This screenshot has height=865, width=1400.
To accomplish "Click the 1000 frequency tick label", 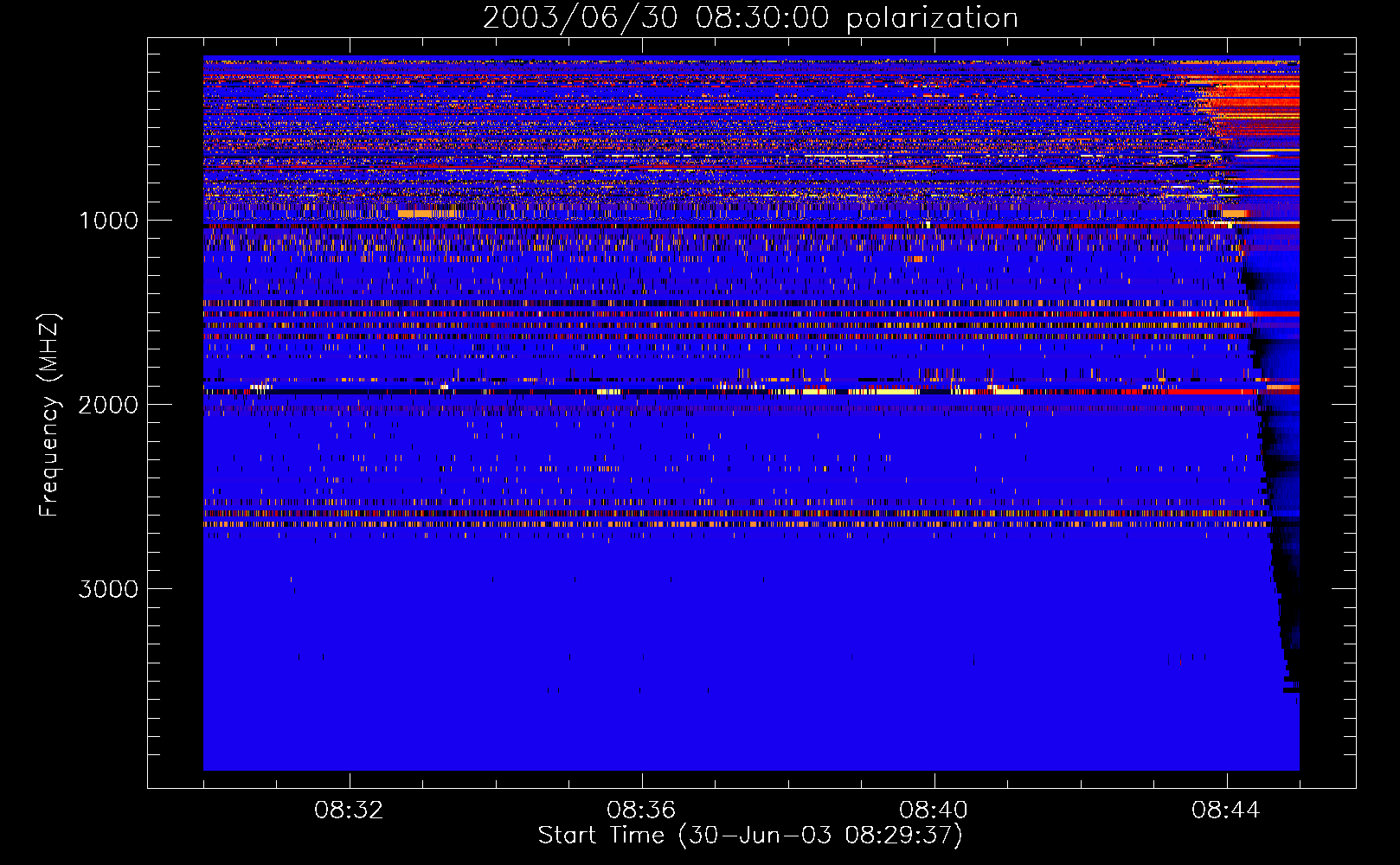I will (108, 221).
